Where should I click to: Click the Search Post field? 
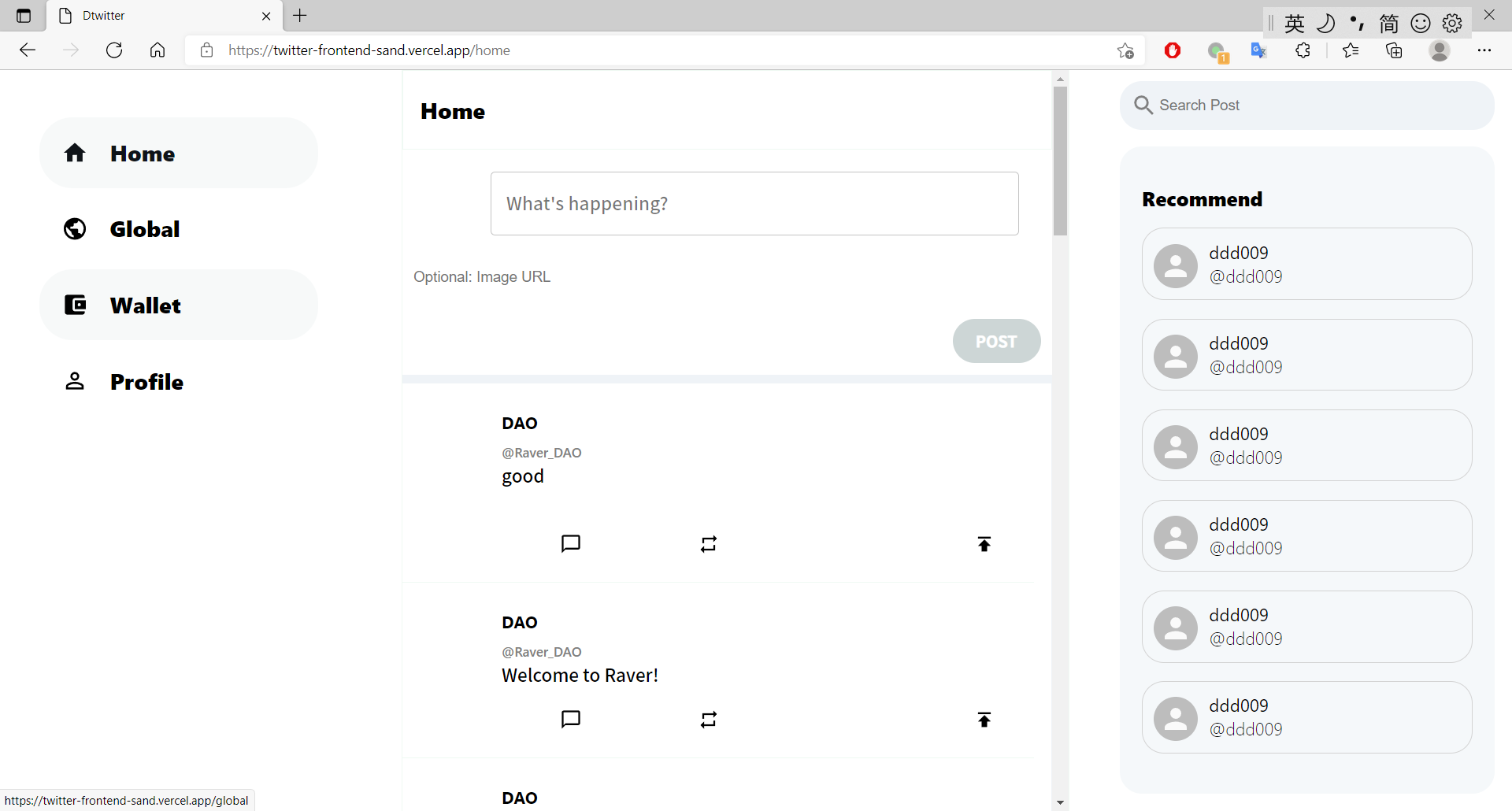point(1306,105)
